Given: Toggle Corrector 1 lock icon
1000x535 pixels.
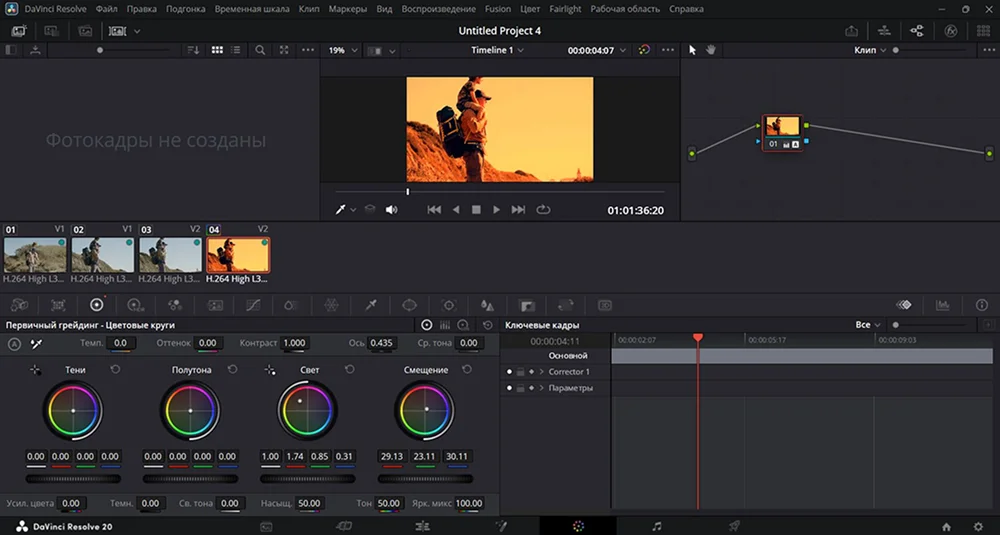Looking at the screenshot, I should click(x=520, y=372).
